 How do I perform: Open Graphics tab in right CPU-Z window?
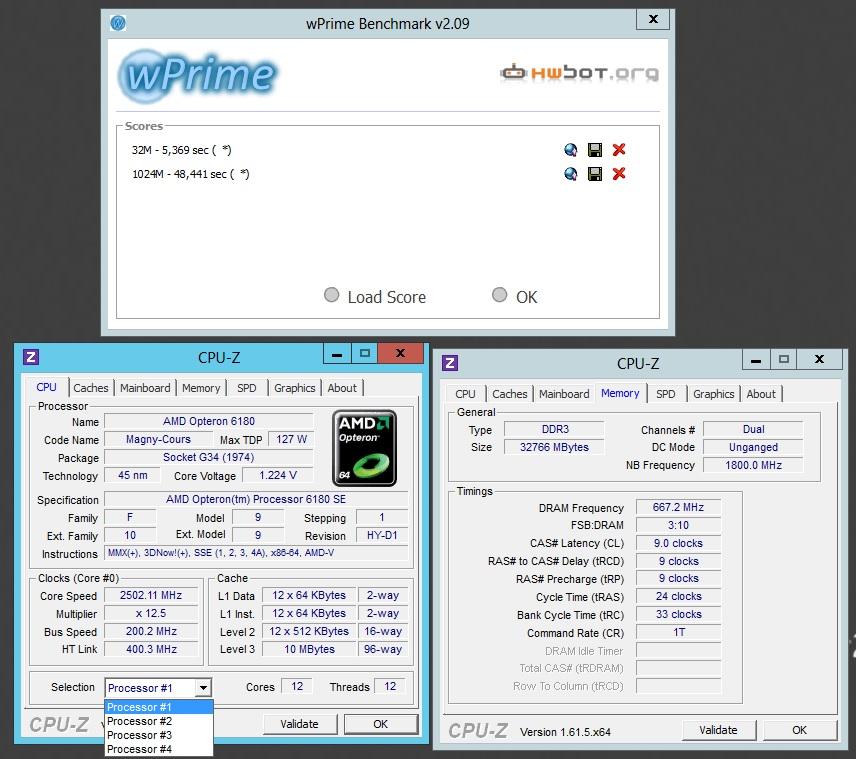[x=714, y=394]
